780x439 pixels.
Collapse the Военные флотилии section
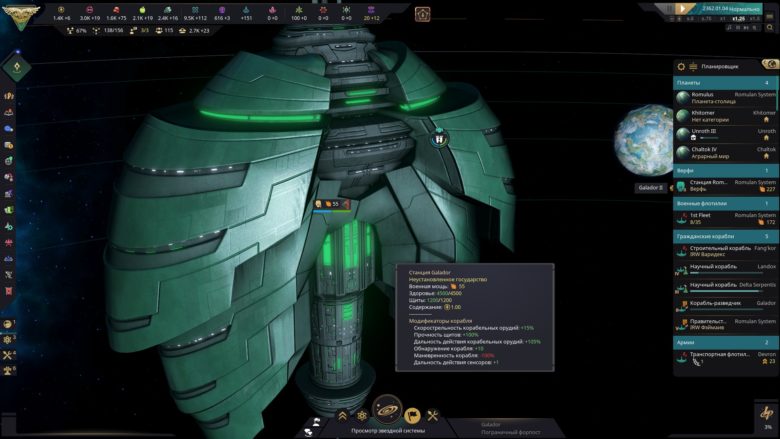coord(724,203)
